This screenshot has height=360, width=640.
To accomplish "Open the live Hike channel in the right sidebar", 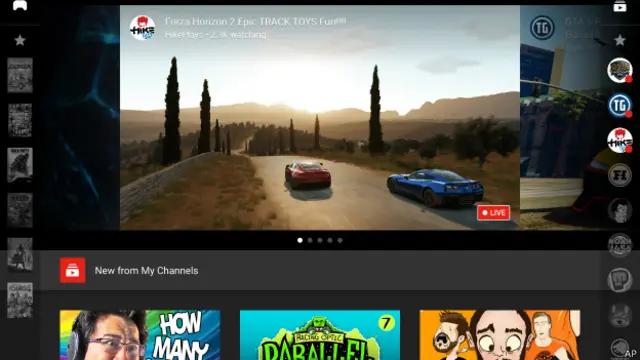I will pos(620,140).
